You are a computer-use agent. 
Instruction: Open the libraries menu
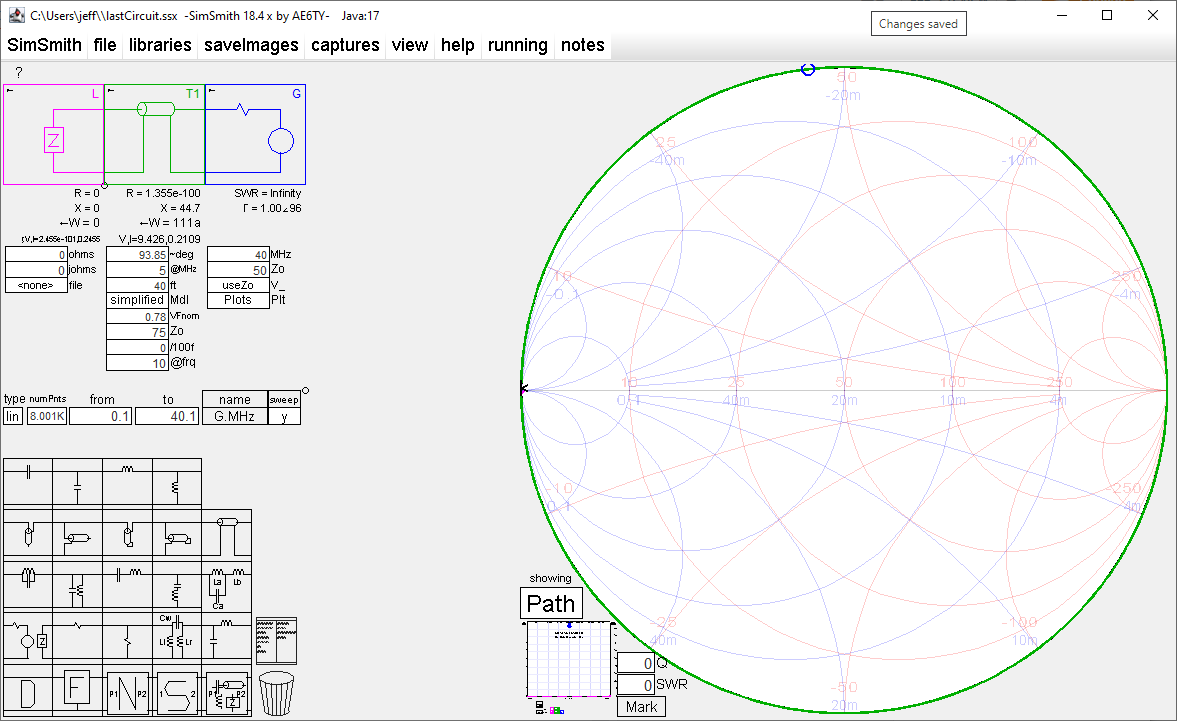(x=160, y=45)
